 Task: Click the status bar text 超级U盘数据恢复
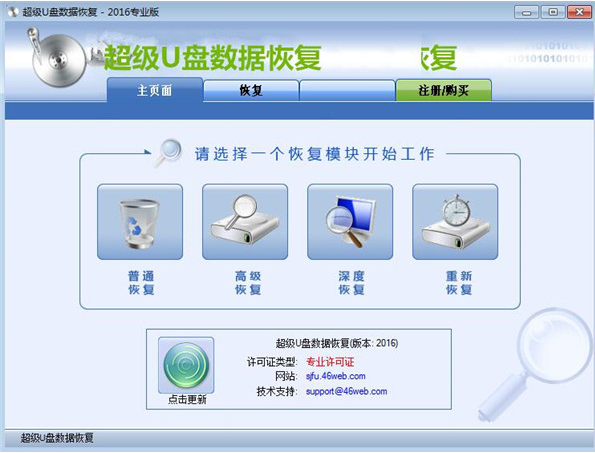[x=57, y=438]
